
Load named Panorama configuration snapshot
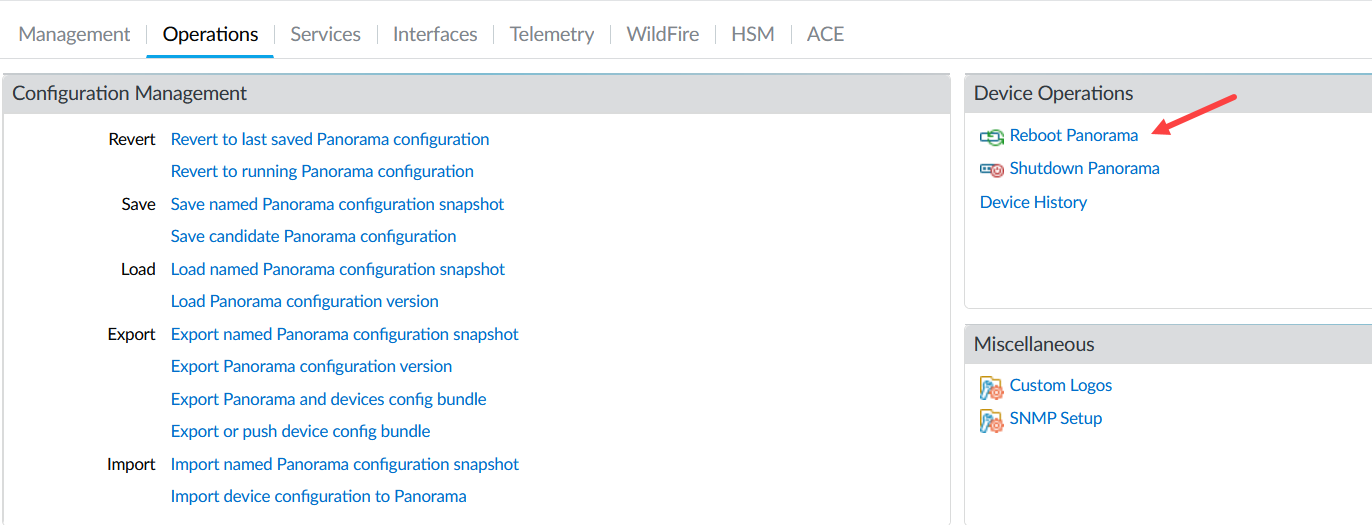[338, 269]
